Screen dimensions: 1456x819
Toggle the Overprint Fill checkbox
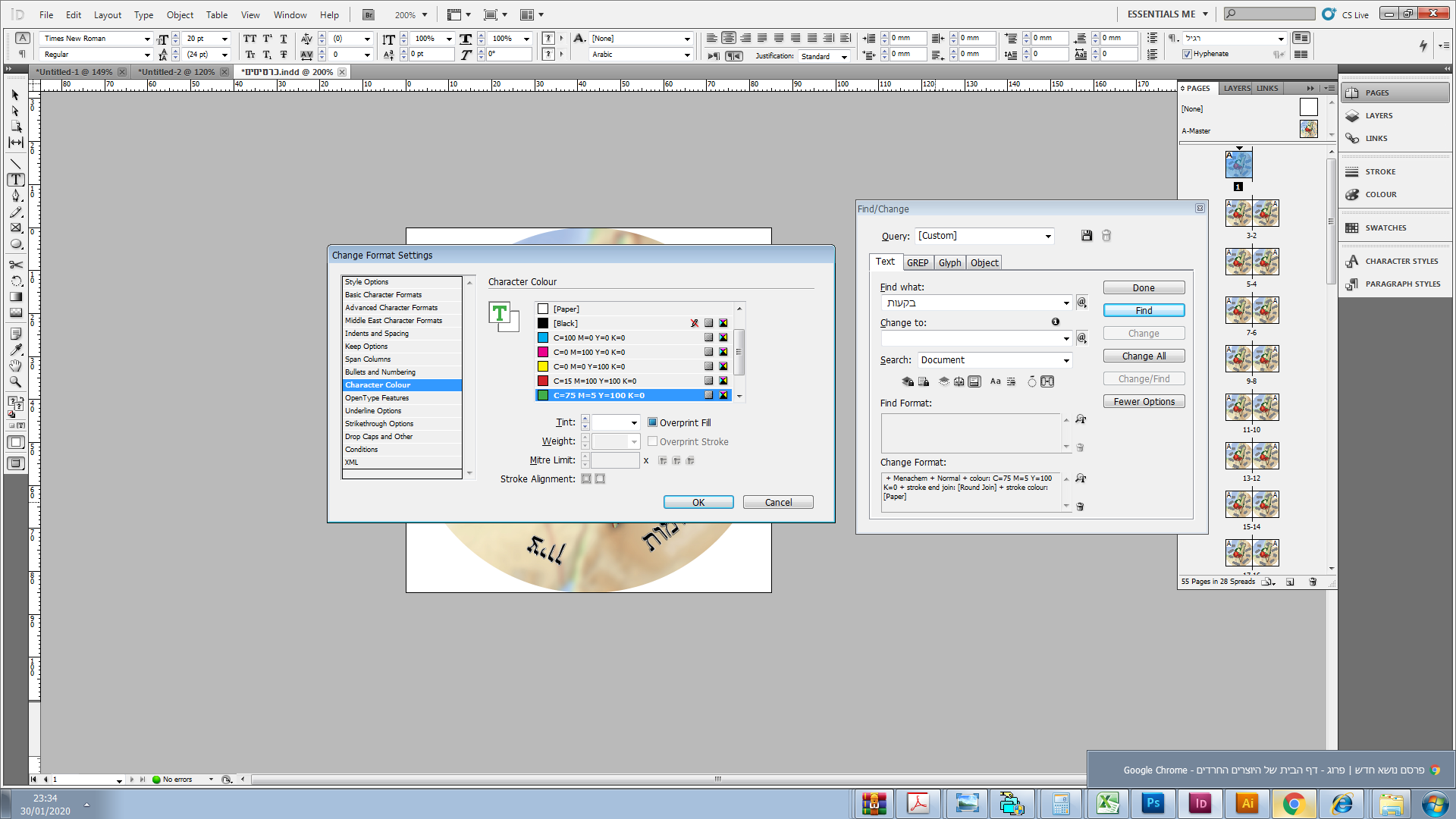[x=652, y=422]
